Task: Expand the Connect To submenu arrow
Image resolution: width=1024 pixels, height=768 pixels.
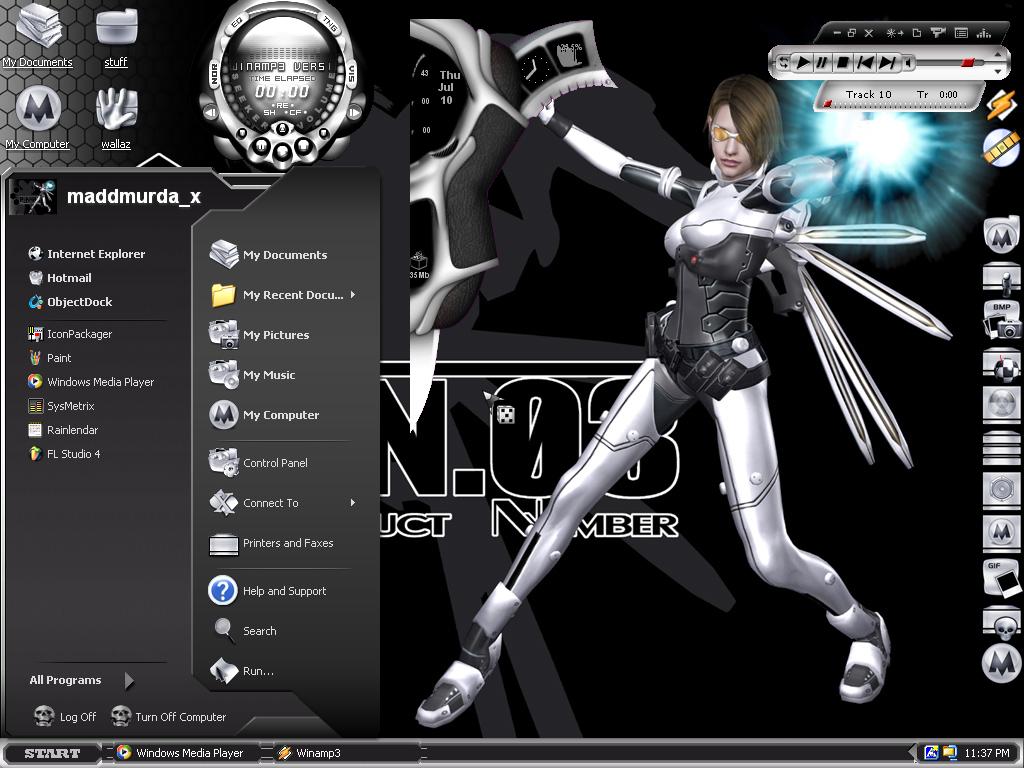Action: click(x=353, y=502)
